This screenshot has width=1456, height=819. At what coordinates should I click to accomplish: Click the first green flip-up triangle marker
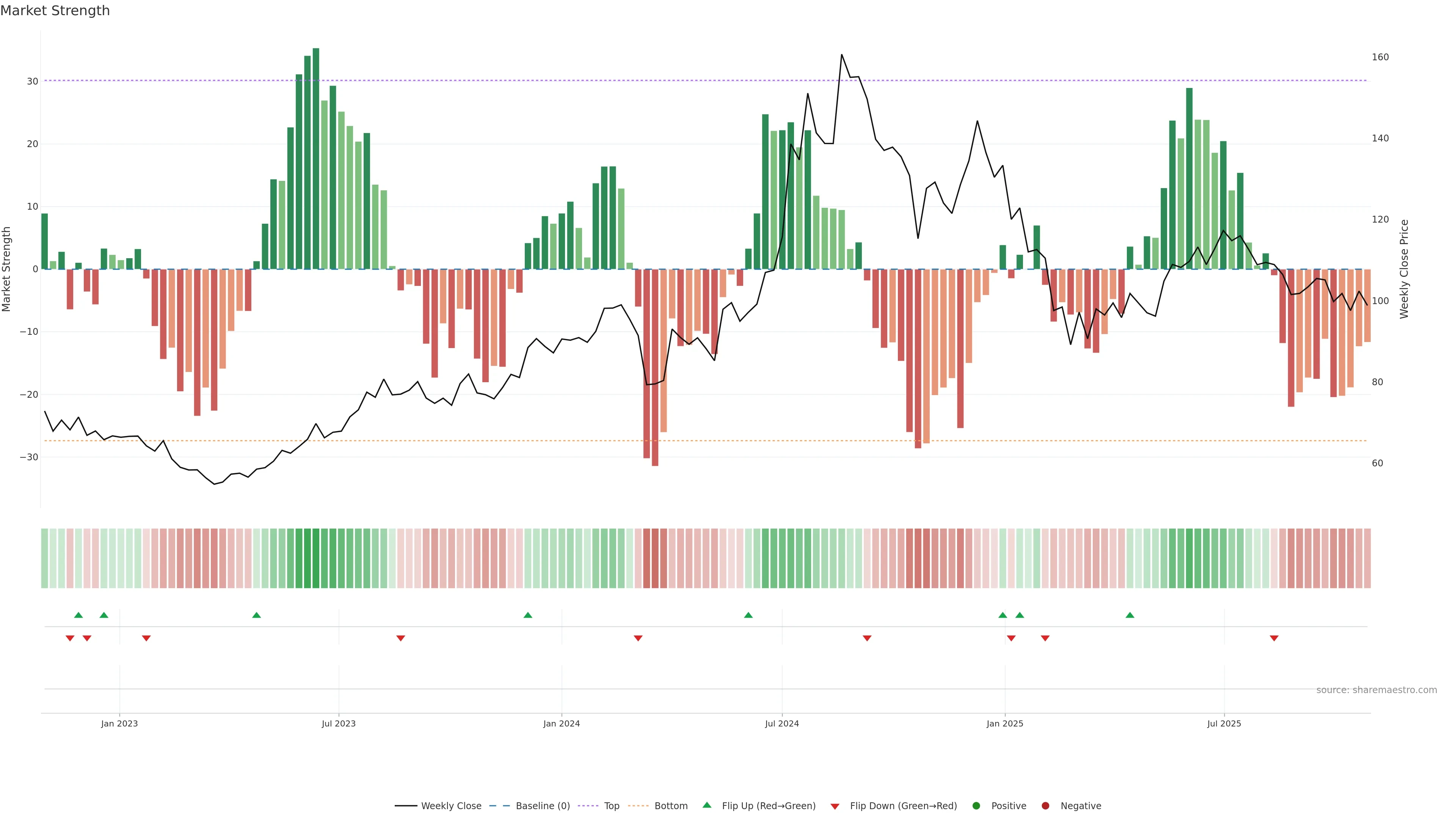click(78, 615)
